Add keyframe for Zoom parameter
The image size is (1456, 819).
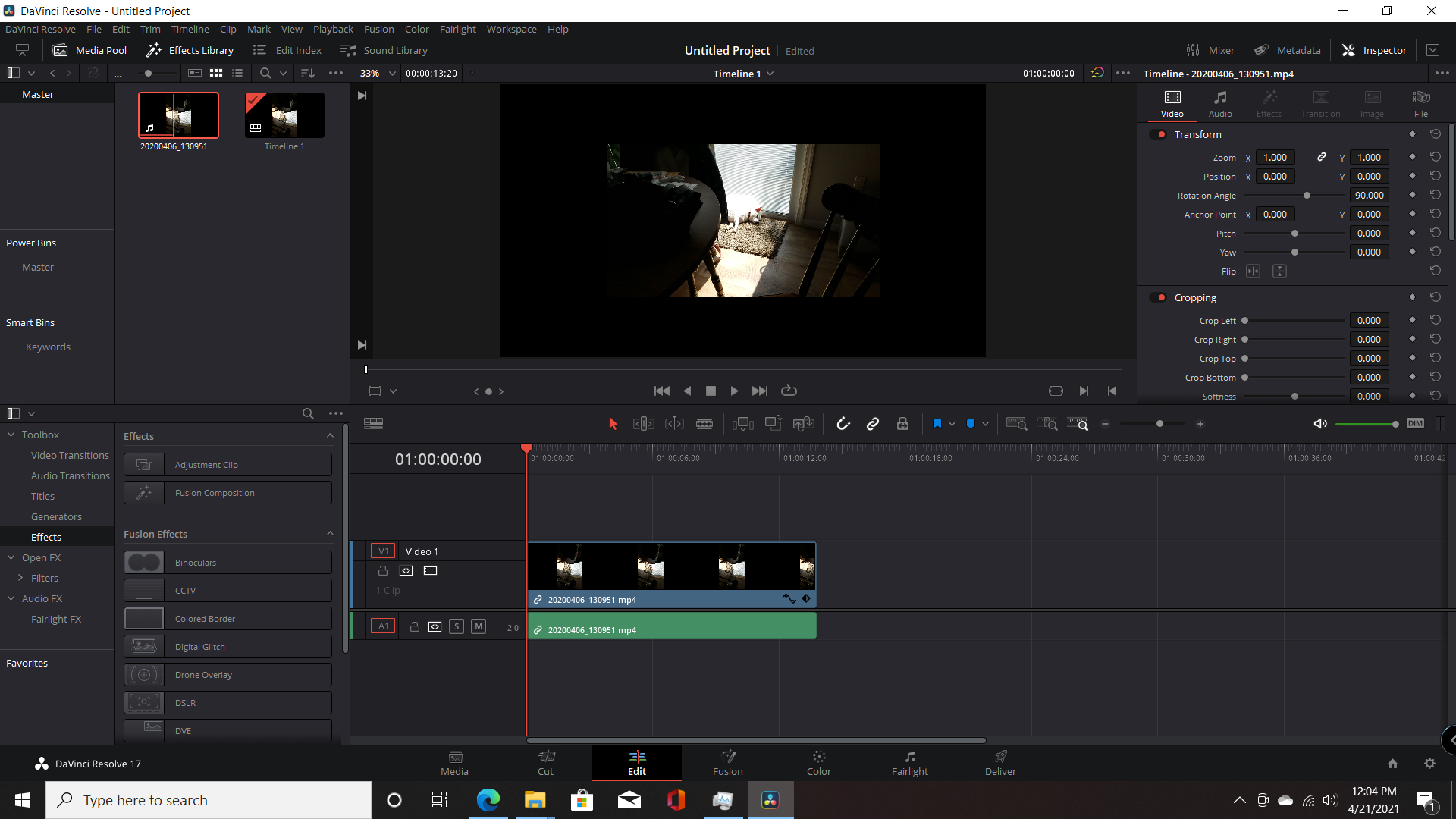1412,157
